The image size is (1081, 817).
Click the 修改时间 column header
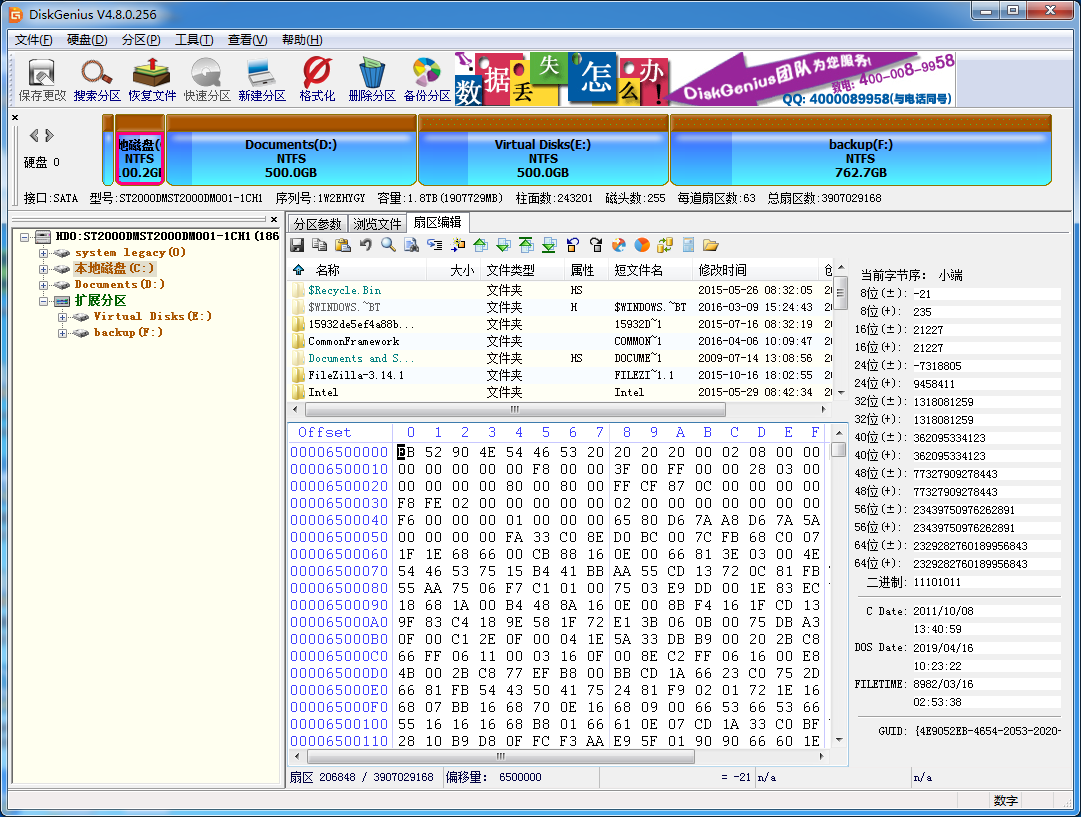tap(722, 270)
